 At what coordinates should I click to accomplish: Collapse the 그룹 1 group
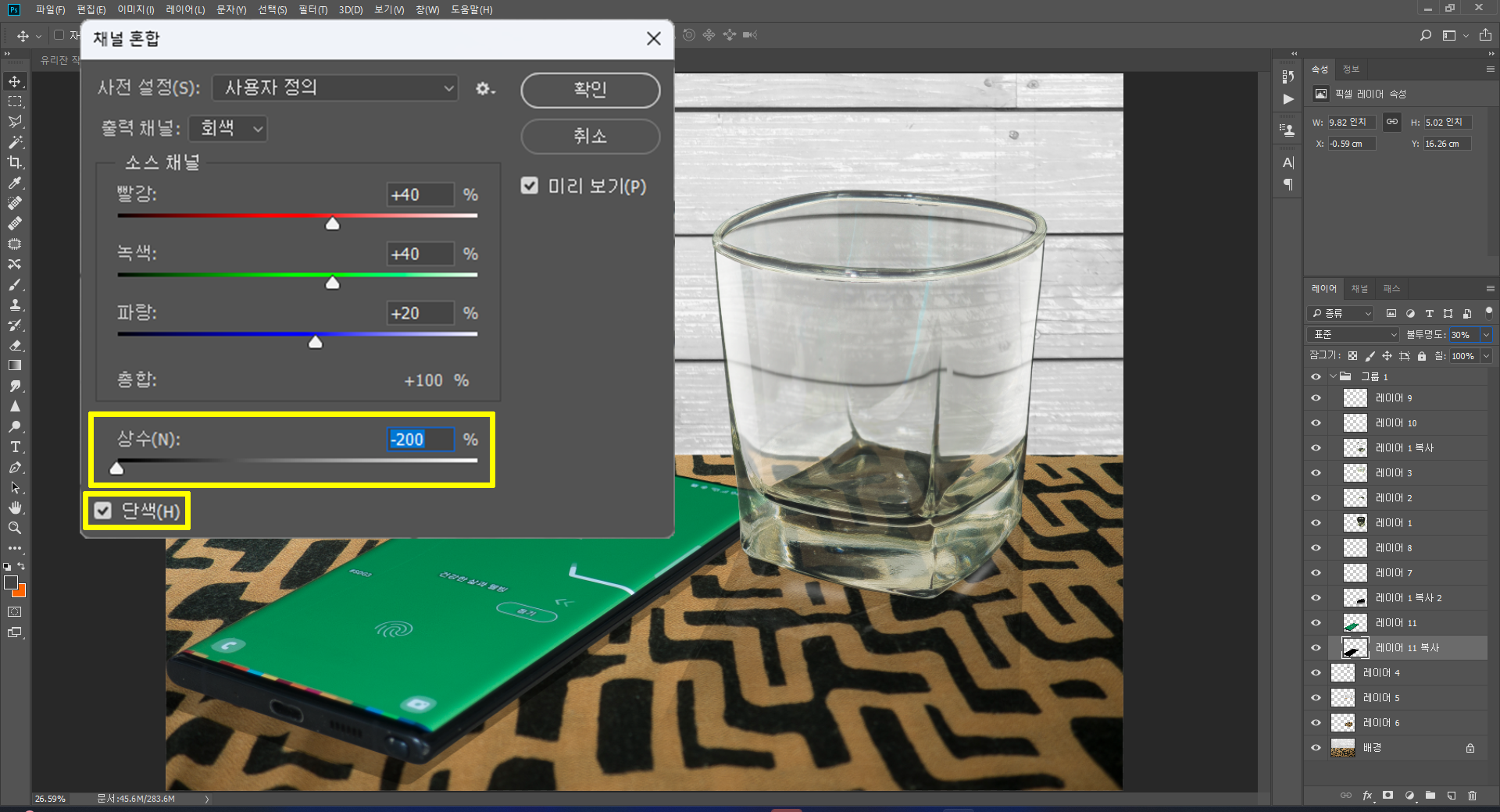1333,376
